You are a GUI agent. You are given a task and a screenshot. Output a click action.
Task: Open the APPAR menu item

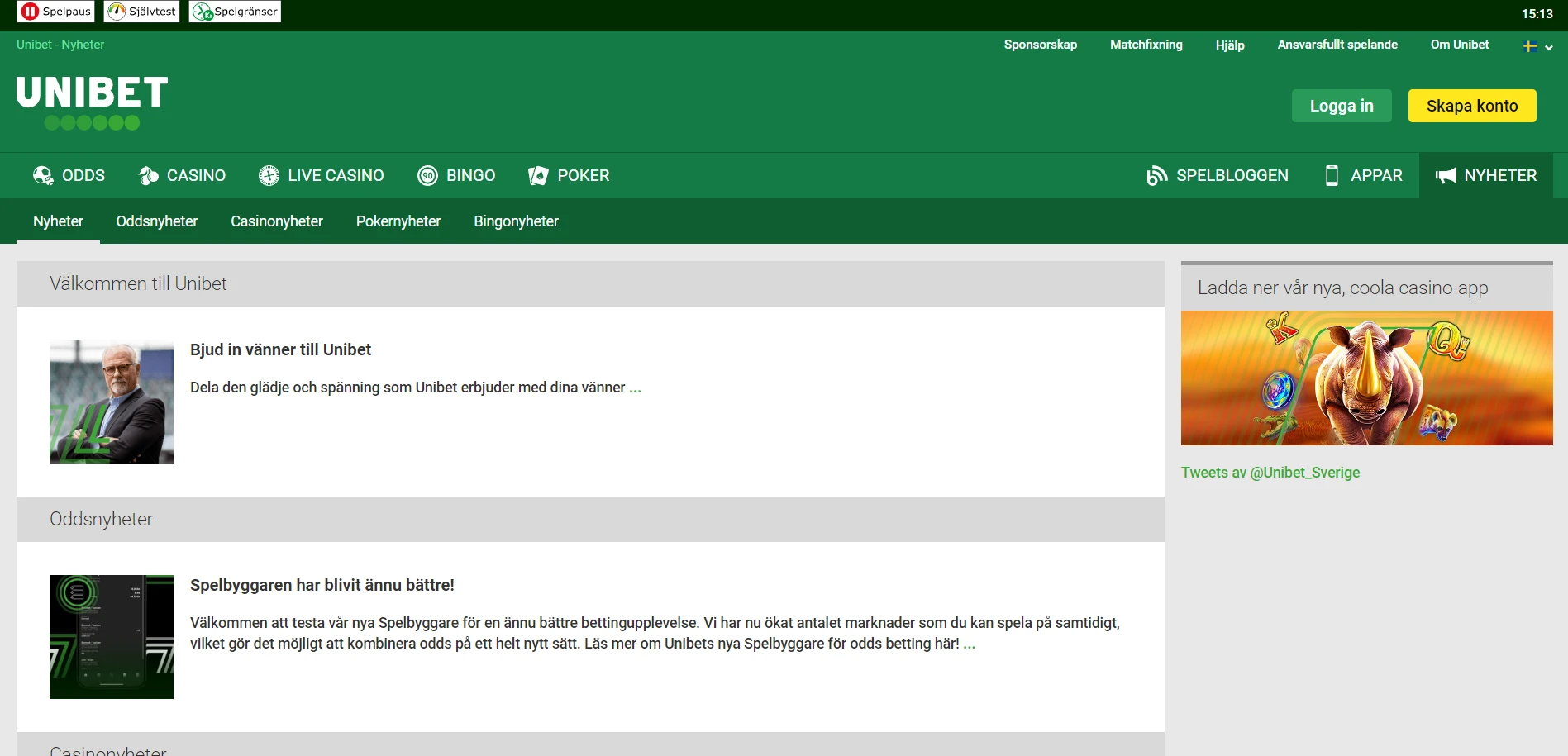[x=1363, y=175]
